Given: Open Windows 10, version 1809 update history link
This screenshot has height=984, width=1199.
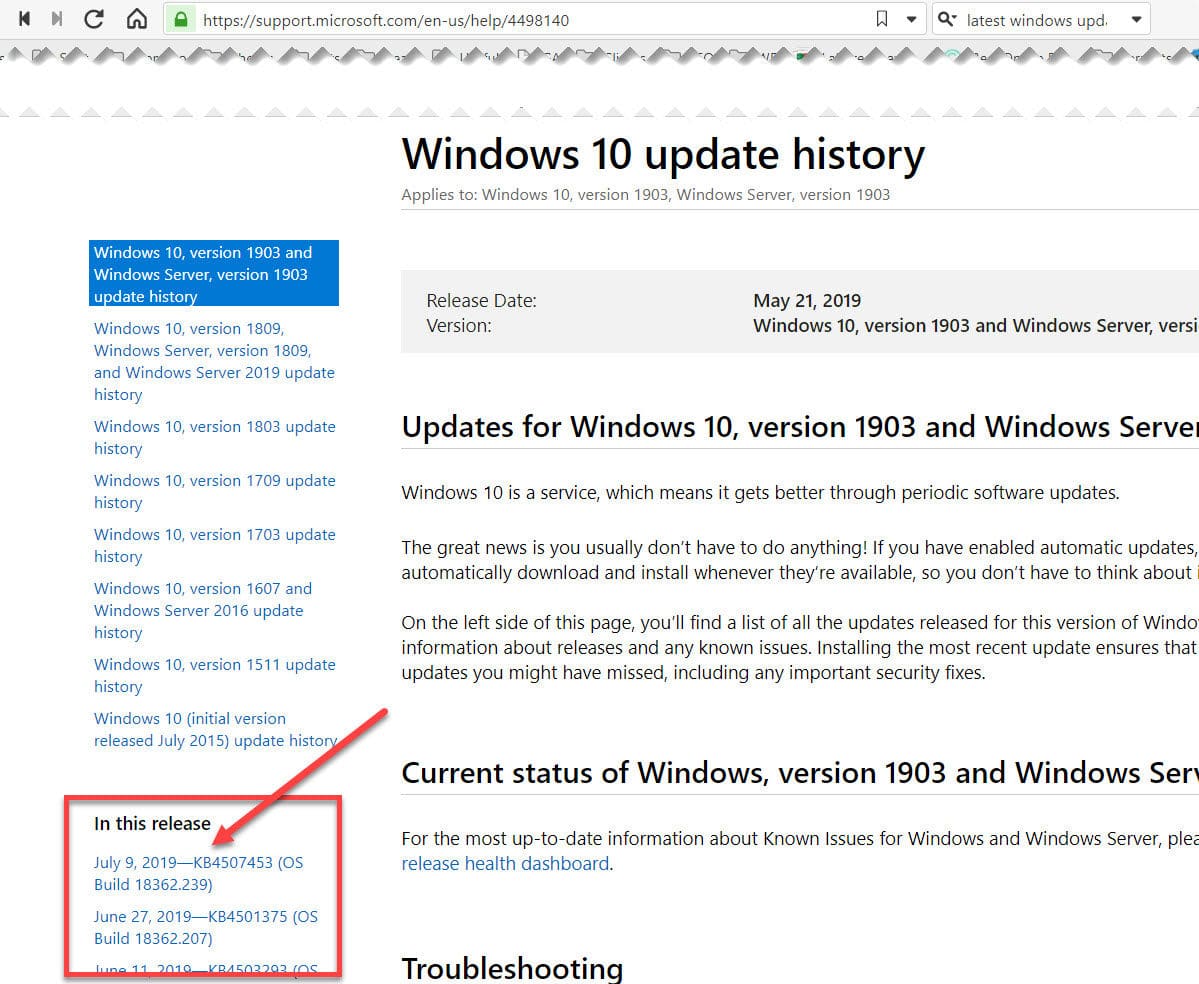Looking at the screenshot, I should [214, 362].
